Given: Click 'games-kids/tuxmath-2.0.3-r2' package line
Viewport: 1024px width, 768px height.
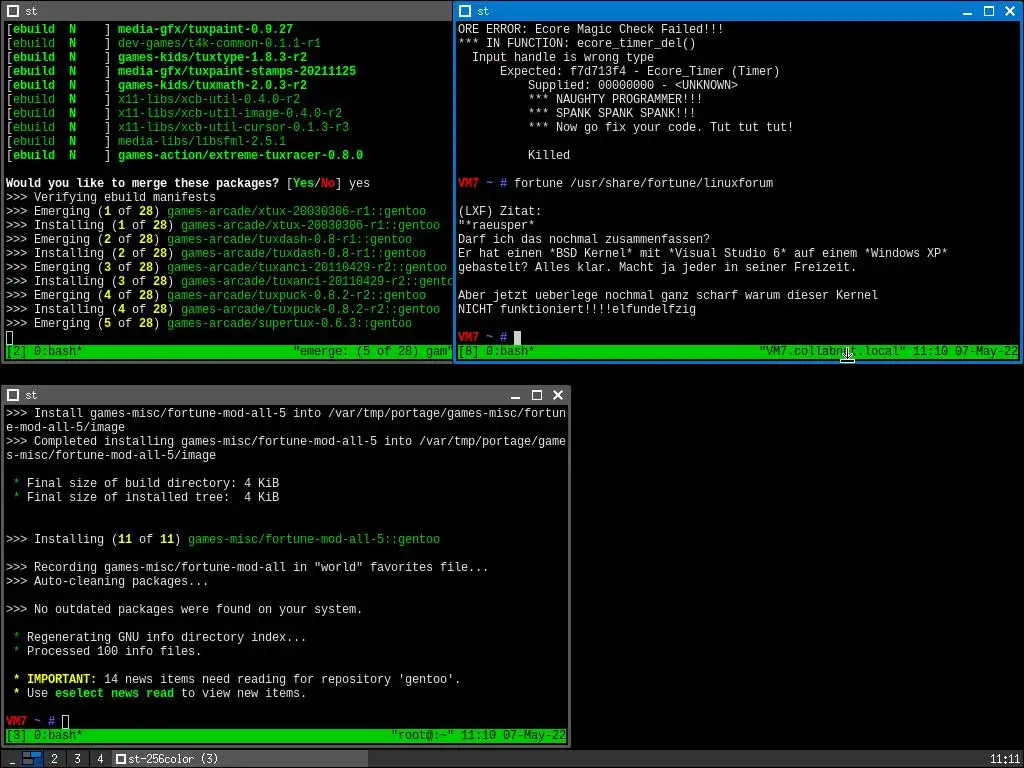Looking at the screenshot, I should click(212, 86).
